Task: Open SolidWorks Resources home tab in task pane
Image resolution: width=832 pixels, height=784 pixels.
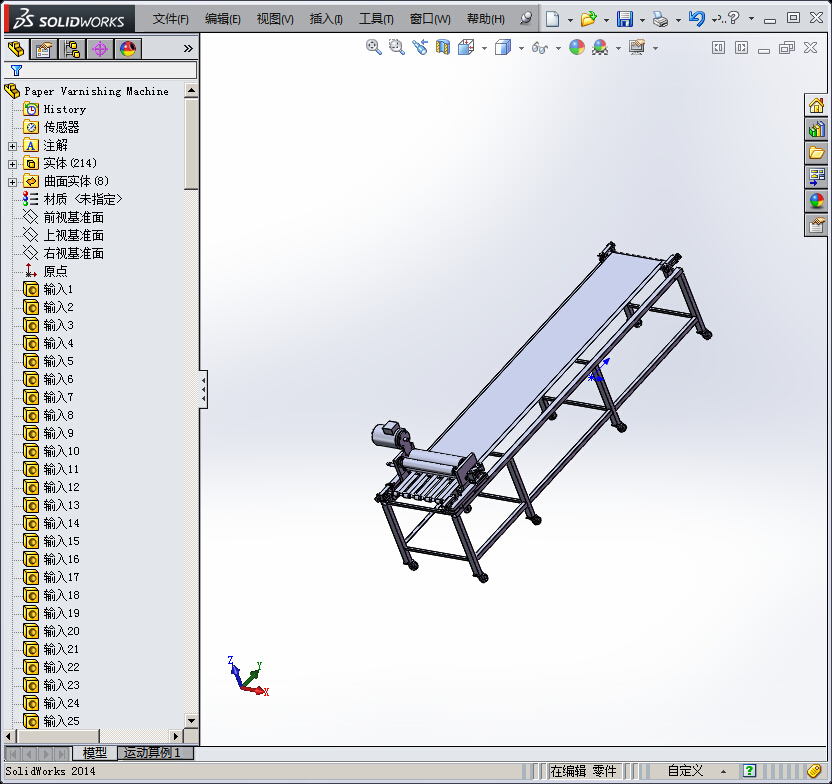Action: pos(816,106)
